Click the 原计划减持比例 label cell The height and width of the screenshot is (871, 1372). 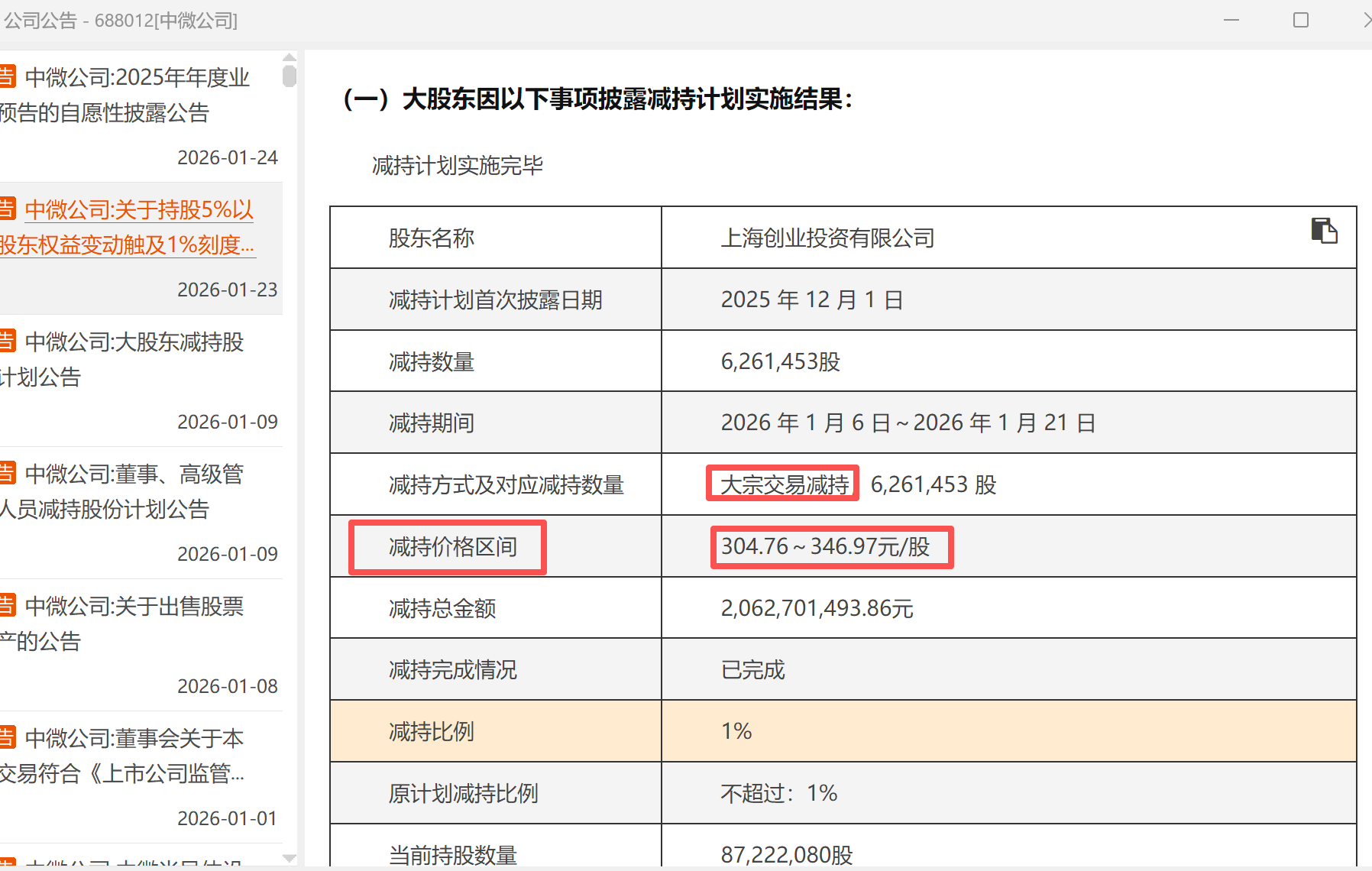click(496, 793)
